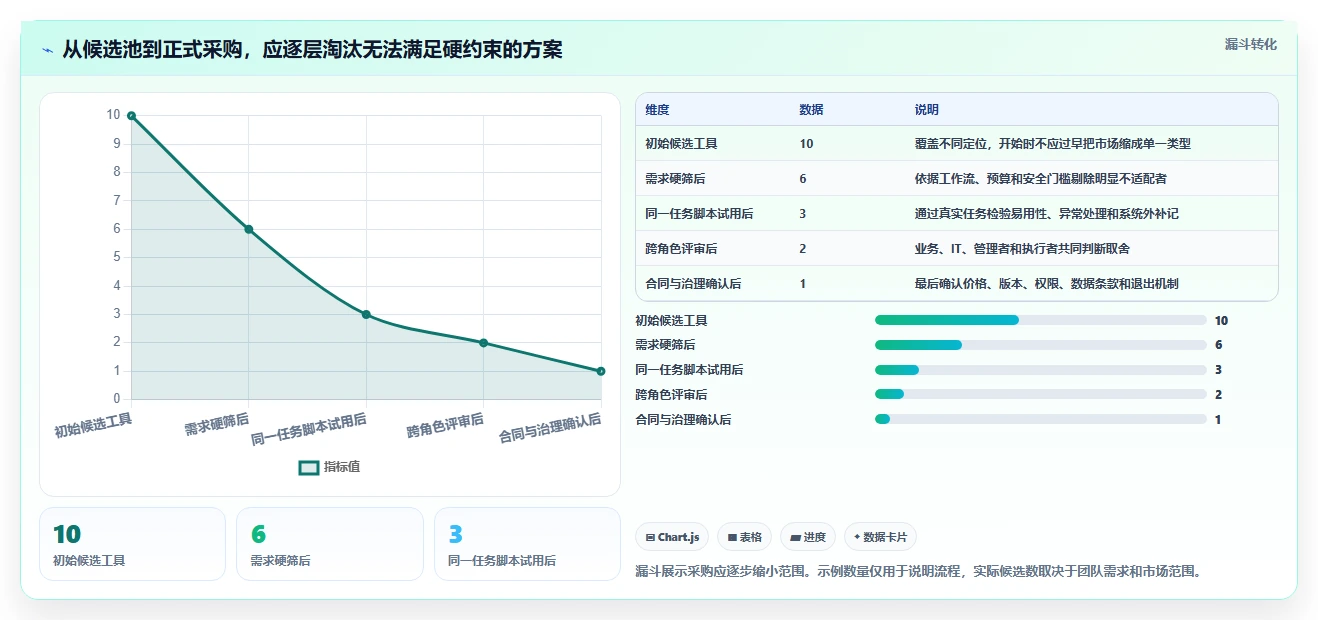Image resolution: width=1318 pixels, height=620 pixels.
Task: Click 合同与治理确认后 cell in the table
Action: click(693, 284)
